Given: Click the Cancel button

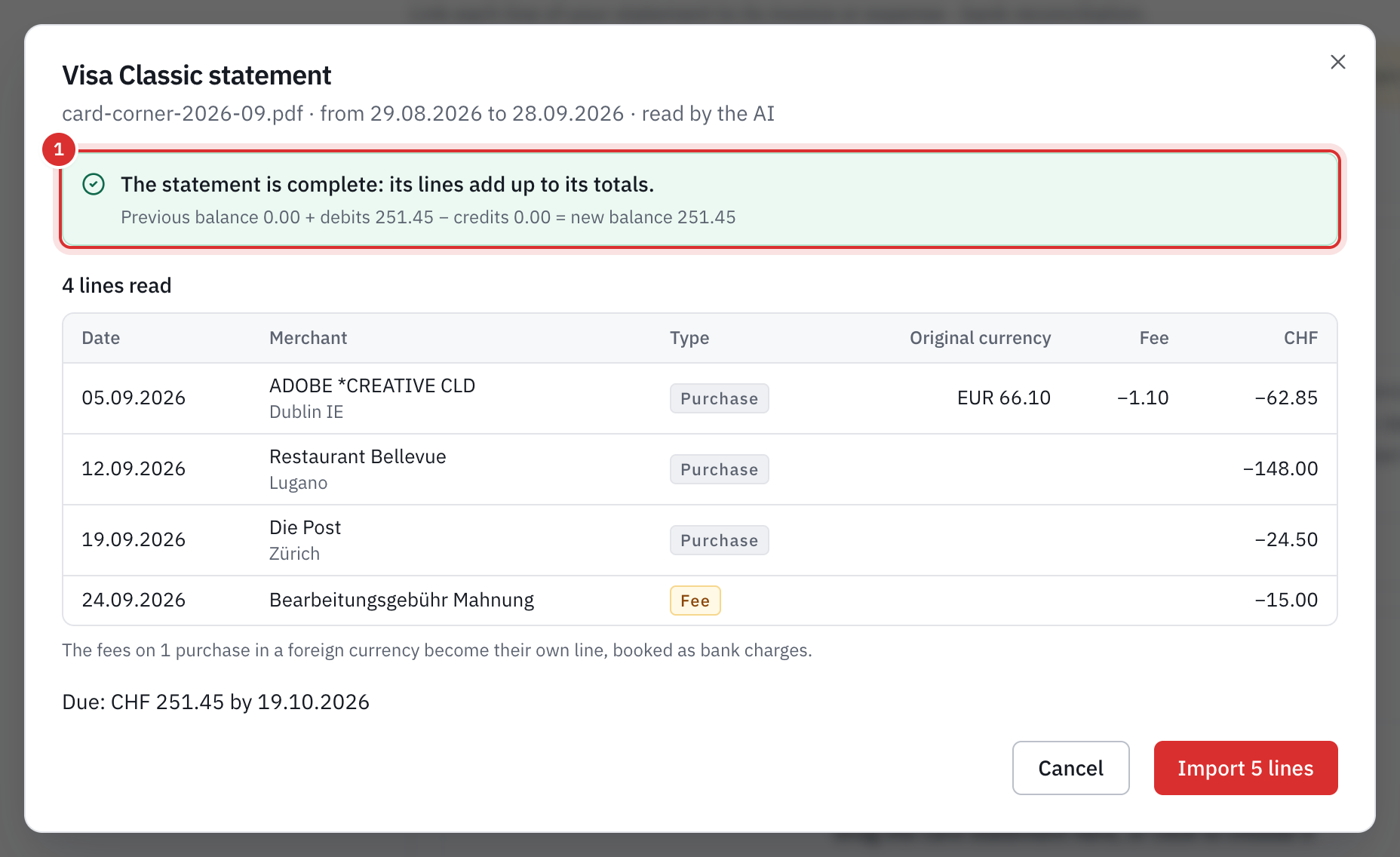Looking at the screenshot, I should tap(1070, 768).
